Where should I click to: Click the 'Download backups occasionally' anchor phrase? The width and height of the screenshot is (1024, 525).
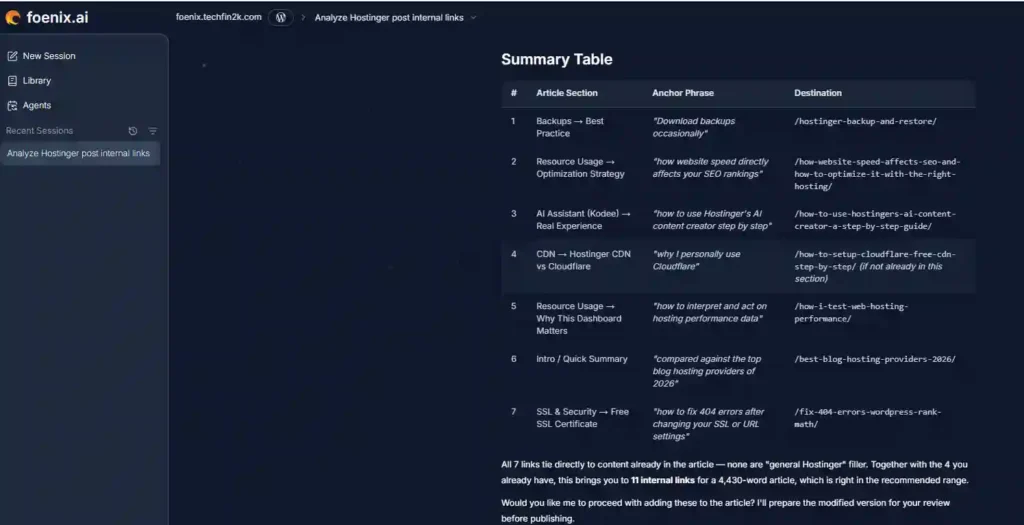click(694, 127)
